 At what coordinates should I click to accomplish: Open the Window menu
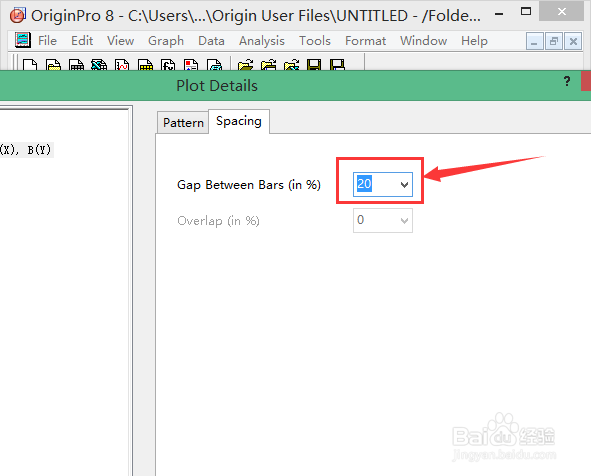pos(423,41)
